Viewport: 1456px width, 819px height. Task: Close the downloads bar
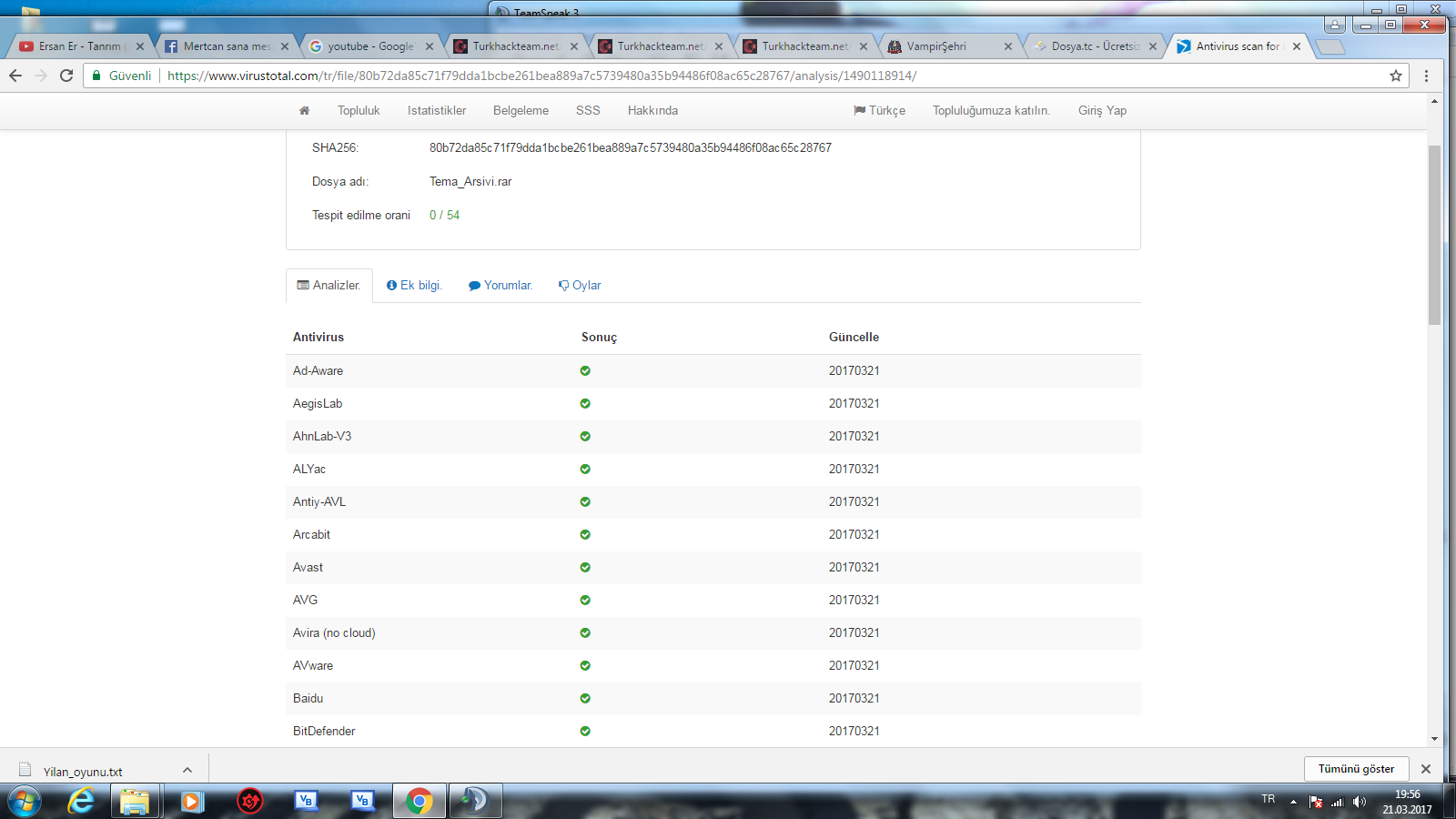[1426, 769]
